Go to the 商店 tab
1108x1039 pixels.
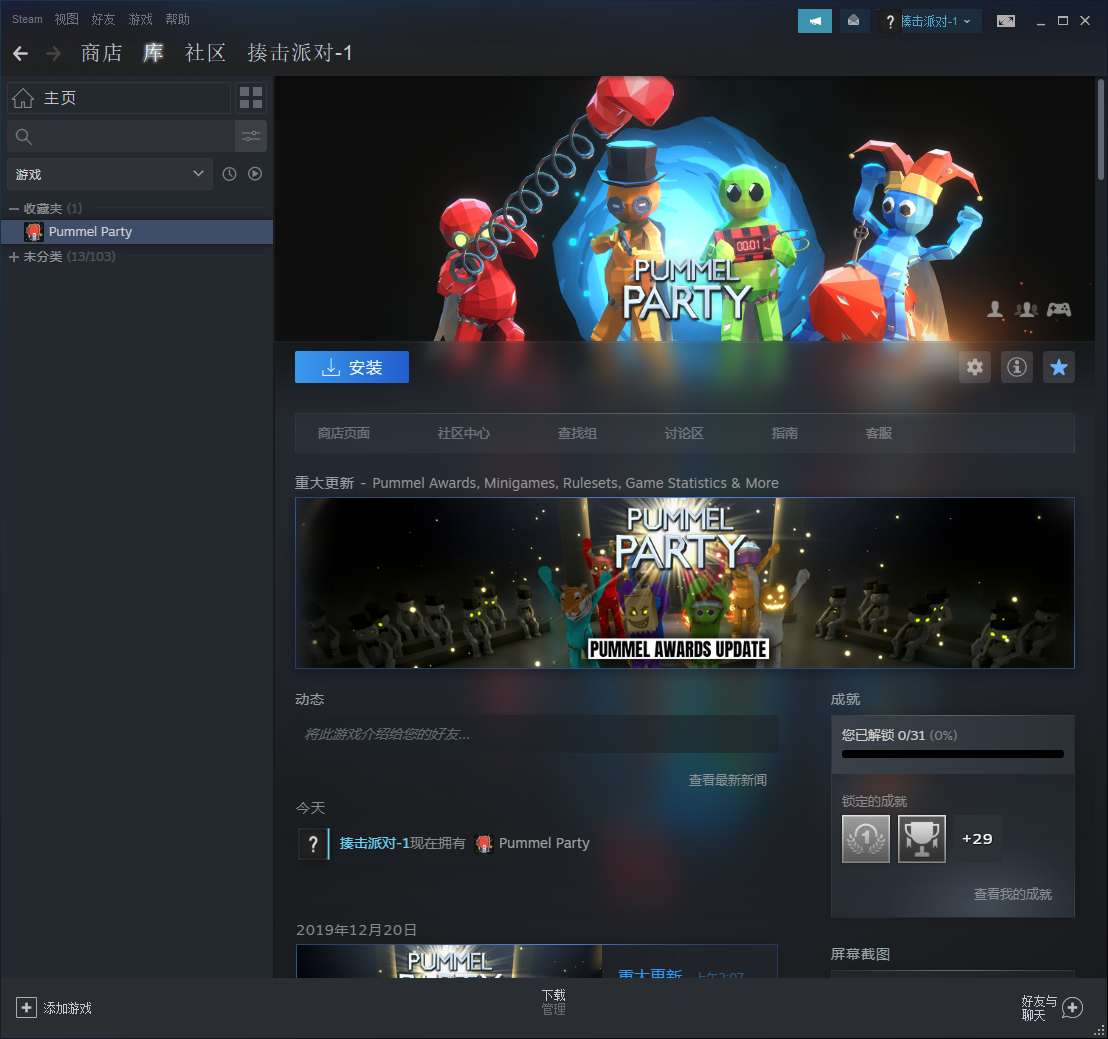tap(101, 53)
